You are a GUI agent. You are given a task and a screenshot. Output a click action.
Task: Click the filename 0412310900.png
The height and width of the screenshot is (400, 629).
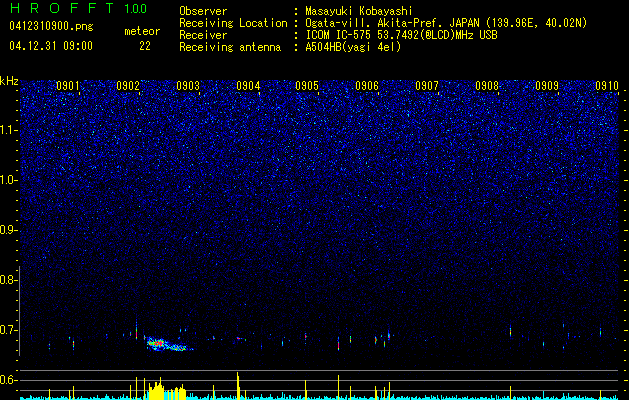click(x=51, y=27)
